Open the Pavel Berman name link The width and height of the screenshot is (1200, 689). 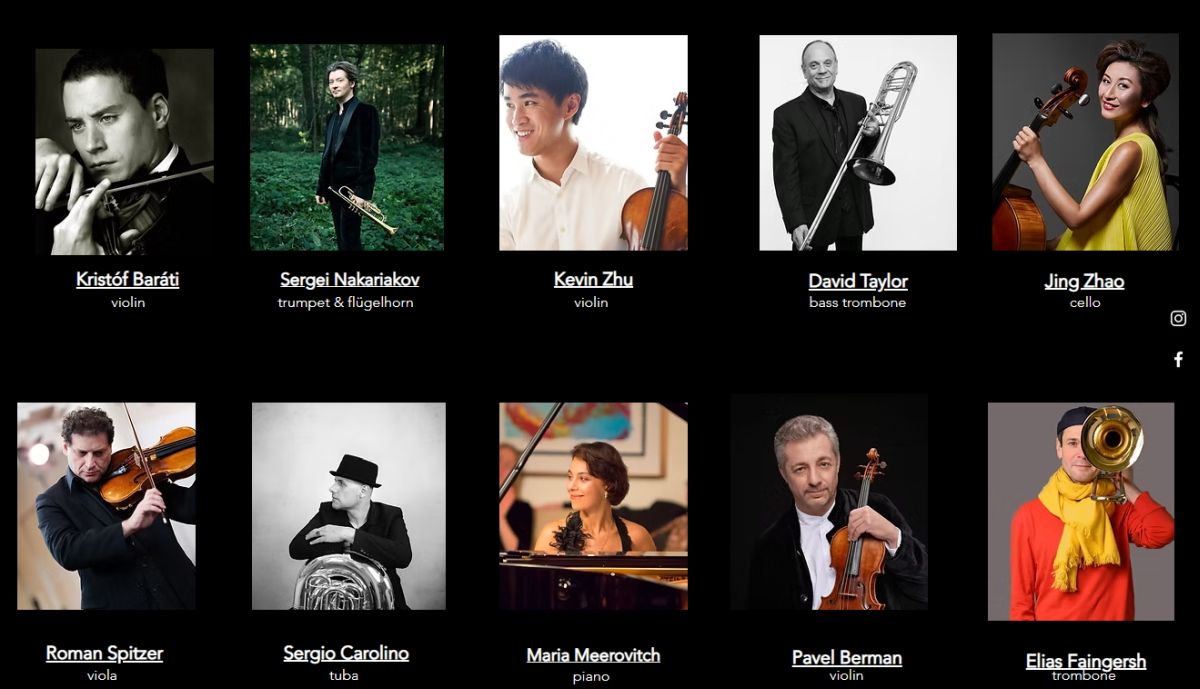(x=847, y=657)
